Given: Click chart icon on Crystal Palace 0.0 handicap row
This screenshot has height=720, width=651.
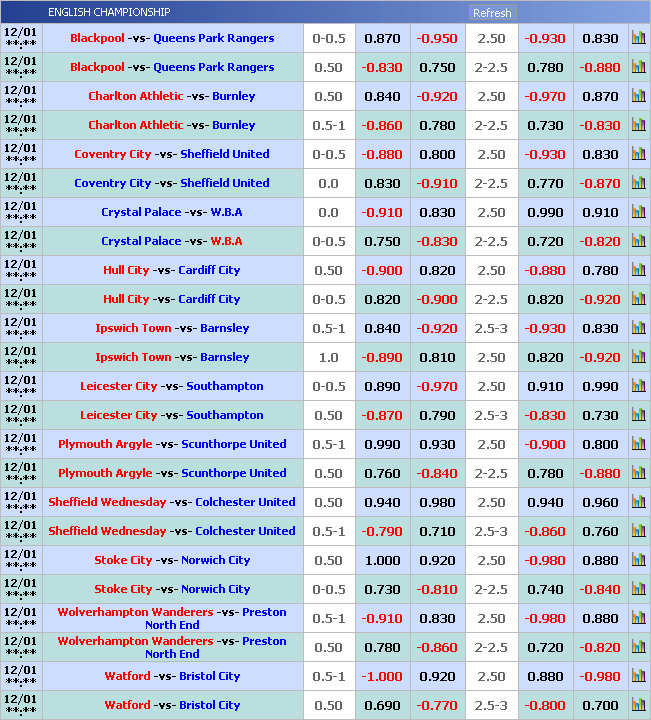Looking at the screenshot, I should [638, 212].
